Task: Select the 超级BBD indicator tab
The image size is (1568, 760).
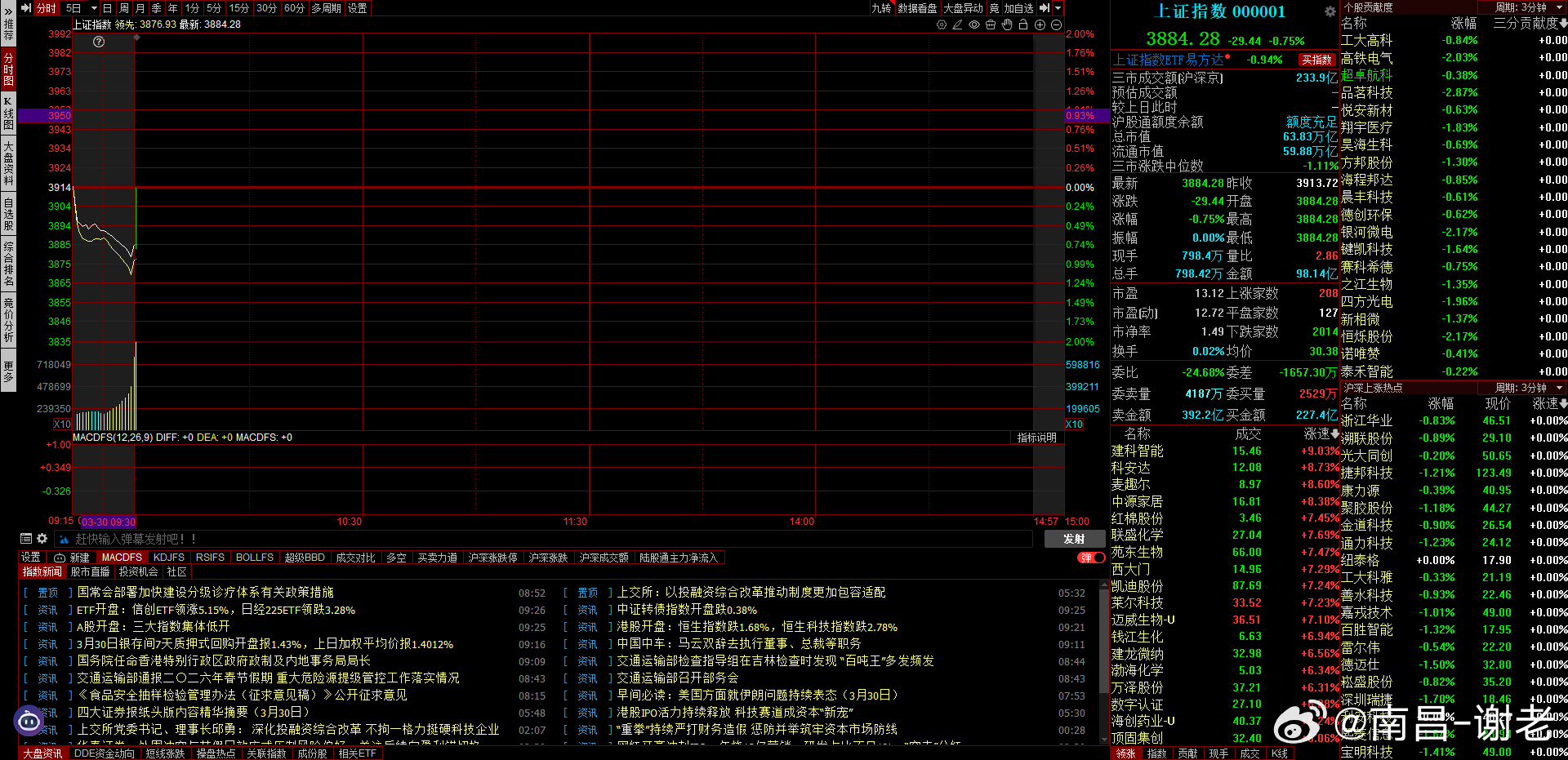Action: 305,558
